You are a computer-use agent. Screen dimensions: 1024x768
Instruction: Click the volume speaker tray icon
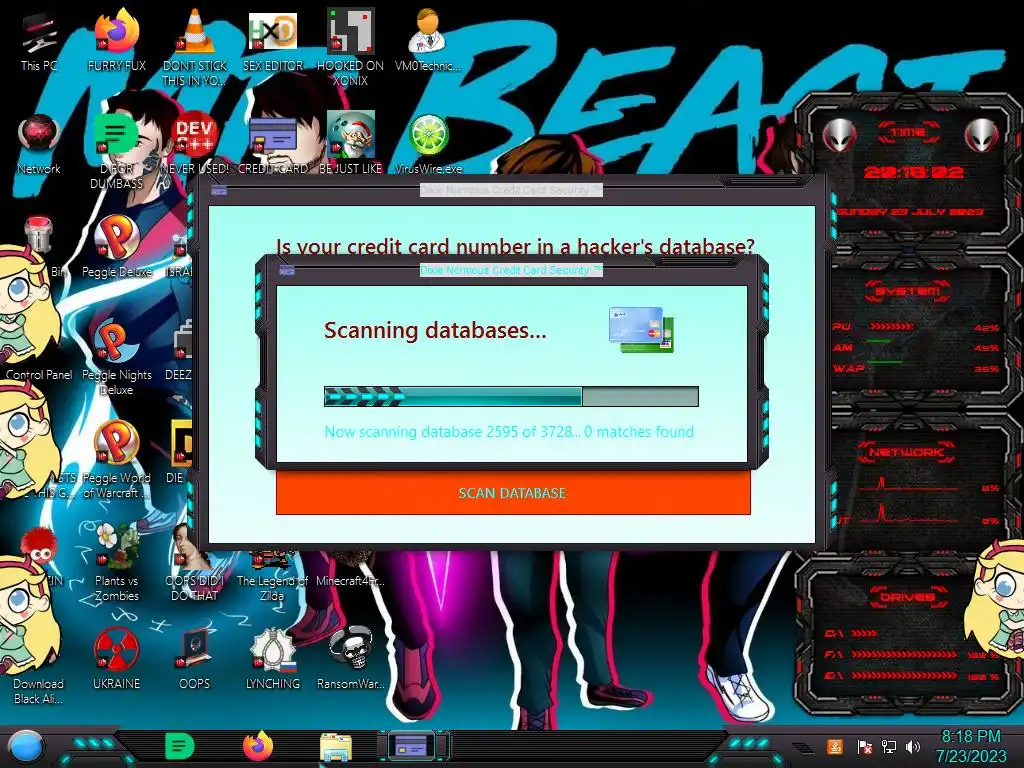coord(913,746)
